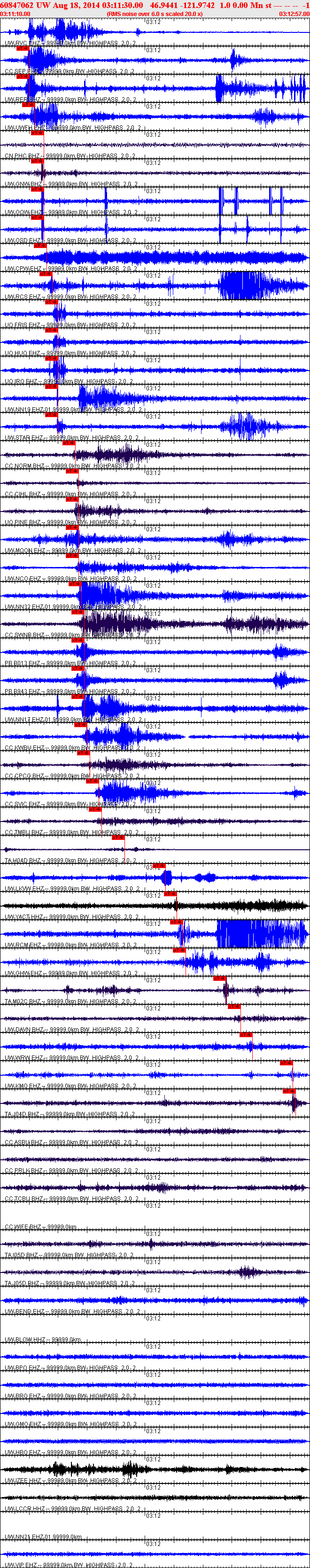This screenshot has width=310, height=1568.
Task: Click the red pick marker on UW.LKW trace
Action: click(x=159, y=866)
